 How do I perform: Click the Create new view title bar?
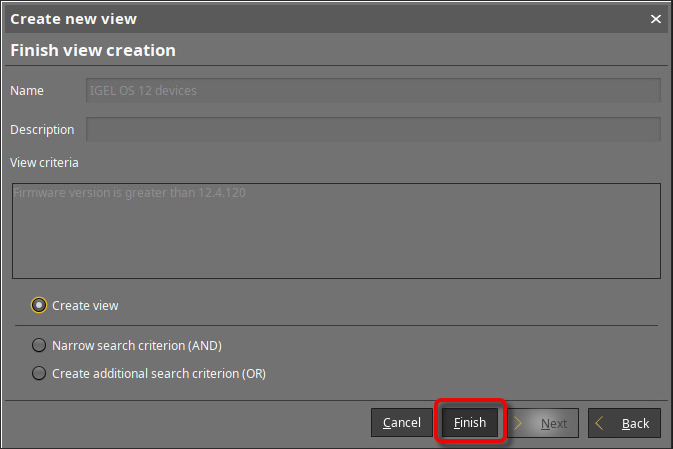(x=300, y=19)
